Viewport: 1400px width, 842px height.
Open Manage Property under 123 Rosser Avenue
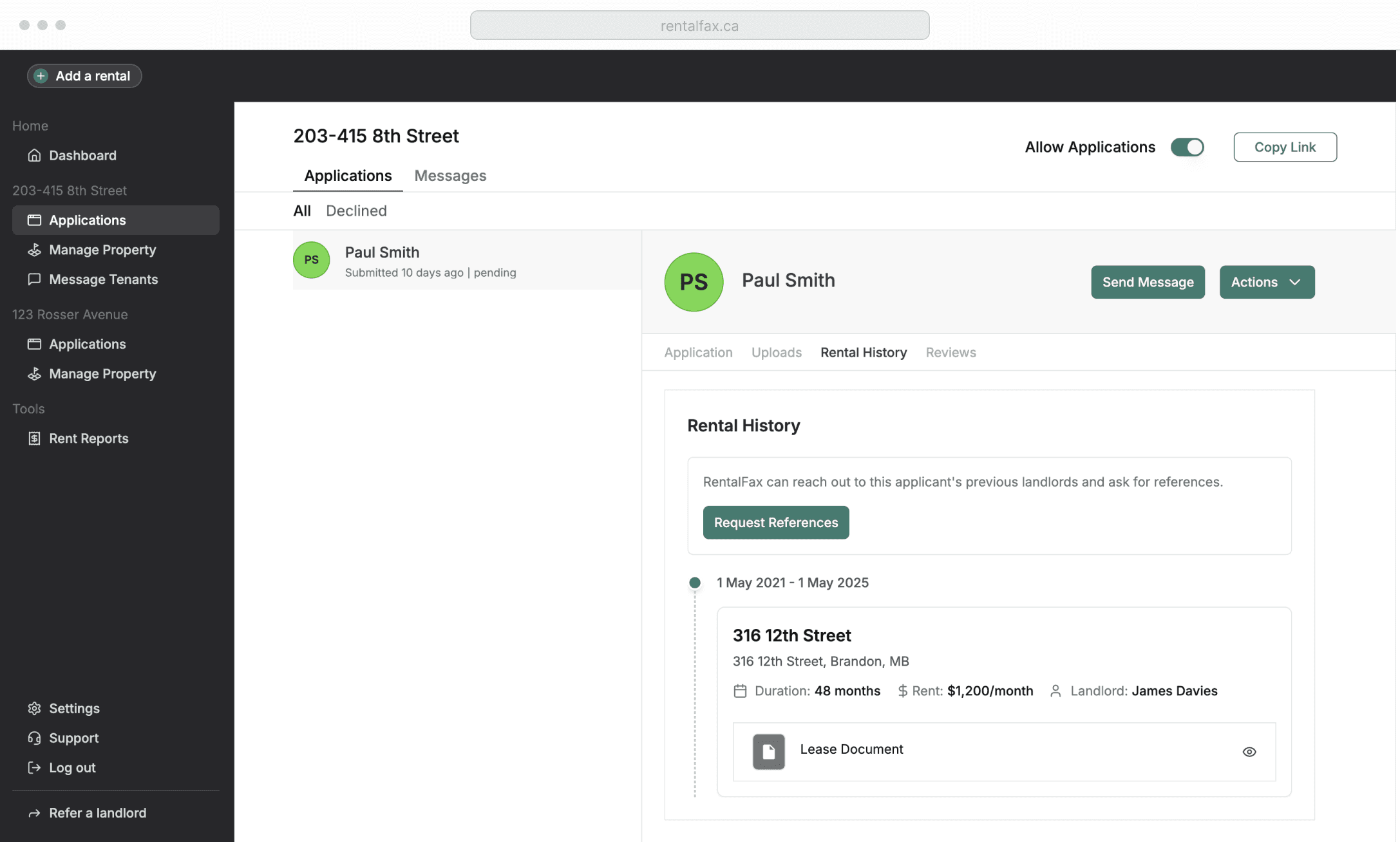point(102,374)
